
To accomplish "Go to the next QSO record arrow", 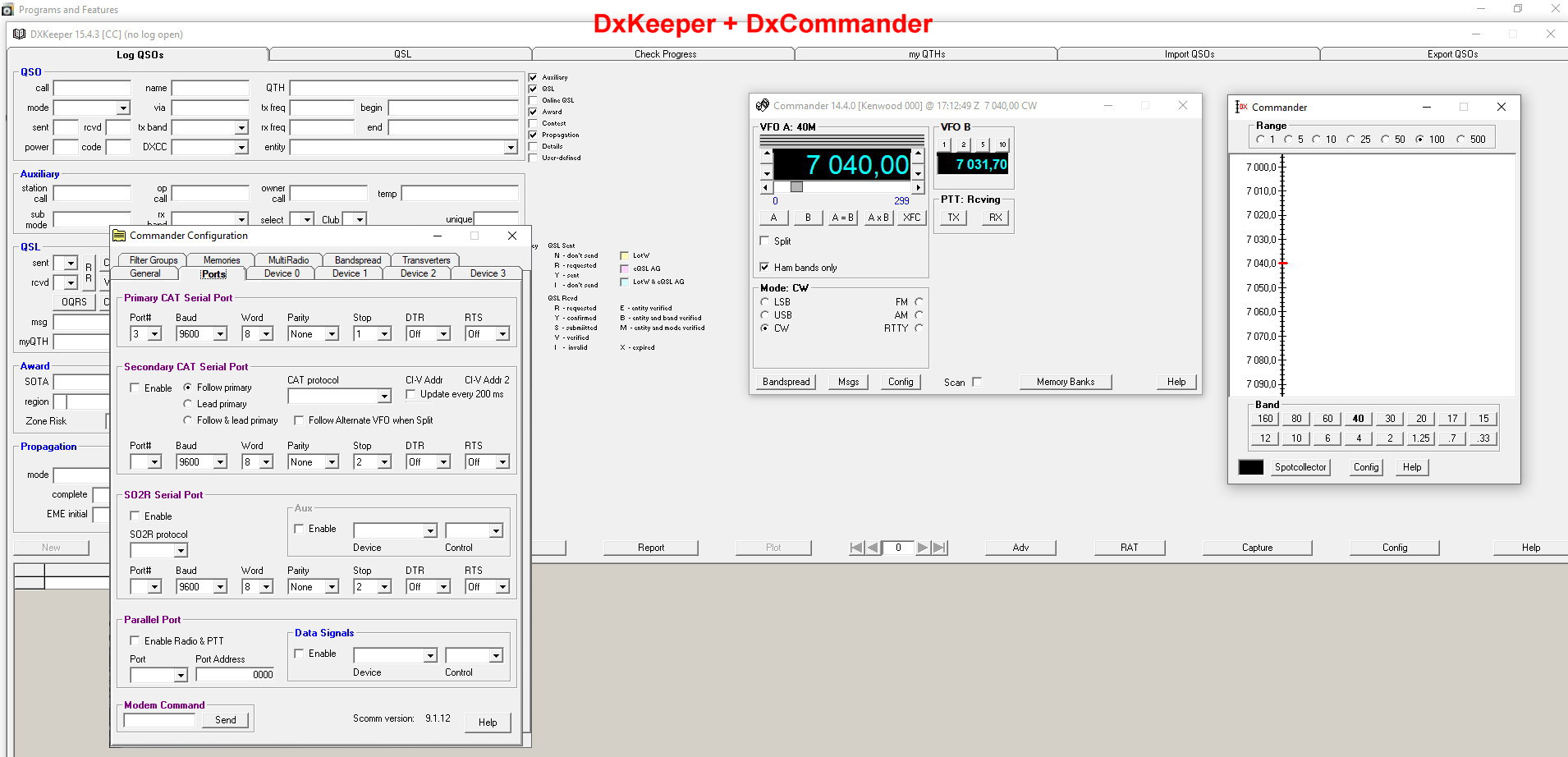I will (x=923, y=548).
